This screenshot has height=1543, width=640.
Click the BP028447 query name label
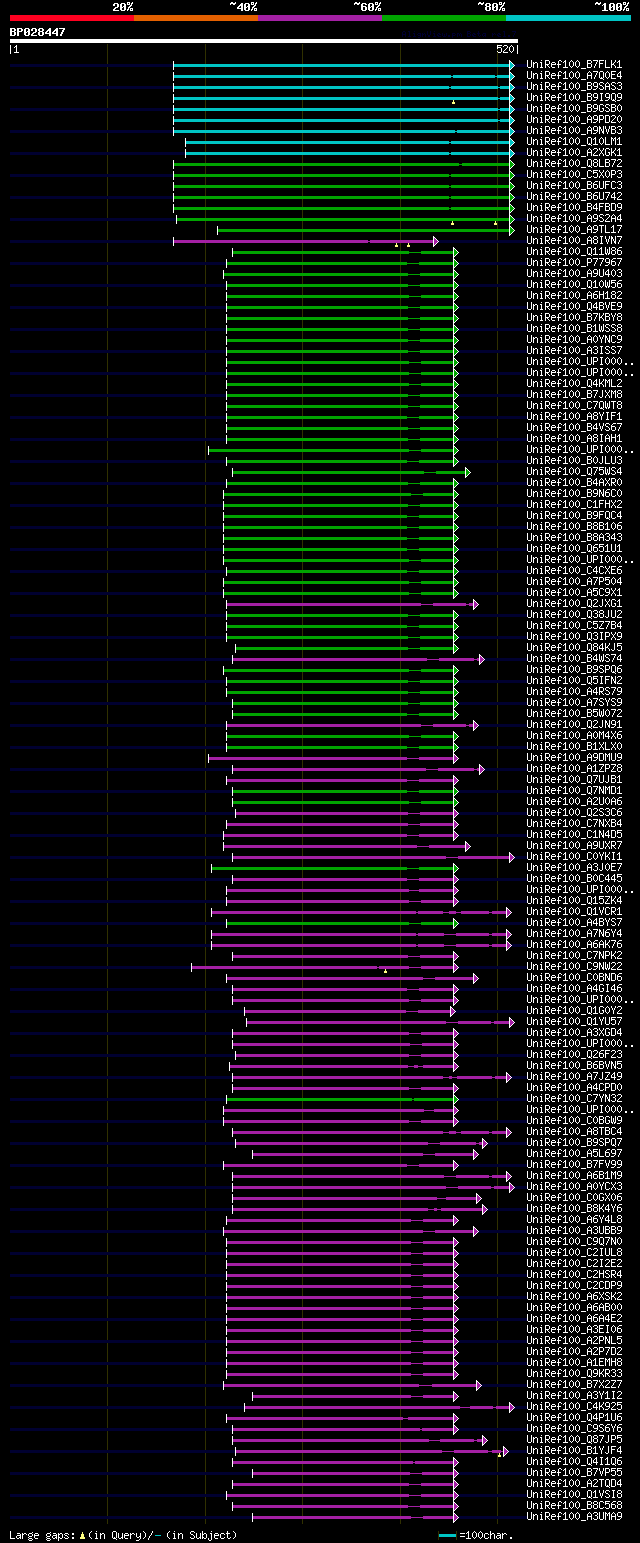[x=38, y=32]
